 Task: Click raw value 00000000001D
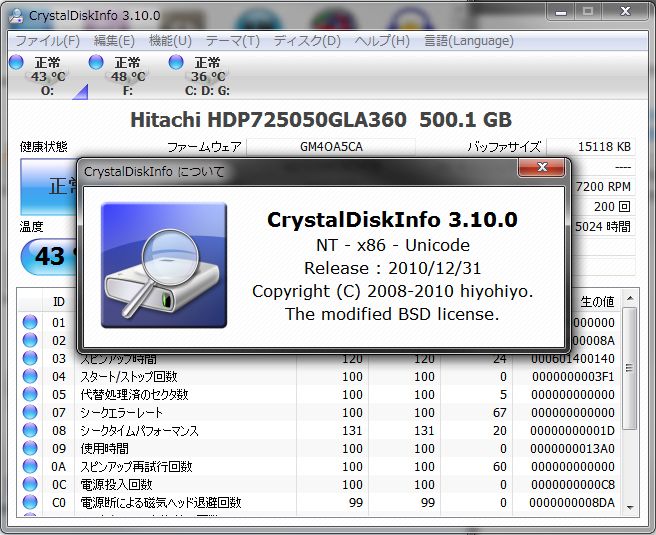coord(572,430)
